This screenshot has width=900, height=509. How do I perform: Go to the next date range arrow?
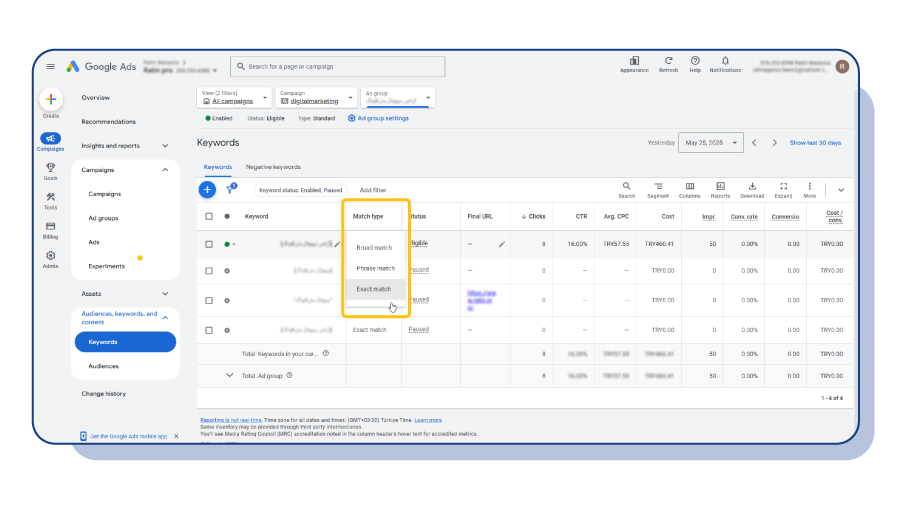774,143
